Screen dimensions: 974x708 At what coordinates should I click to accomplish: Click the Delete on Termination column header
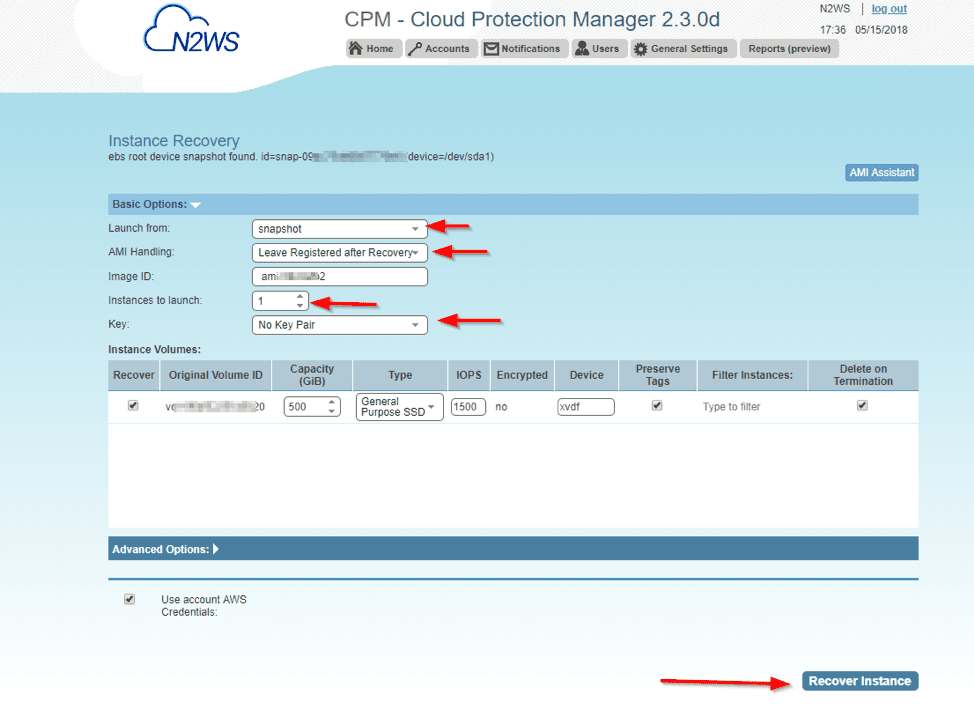pyautogui.click(x=863, y=375)
